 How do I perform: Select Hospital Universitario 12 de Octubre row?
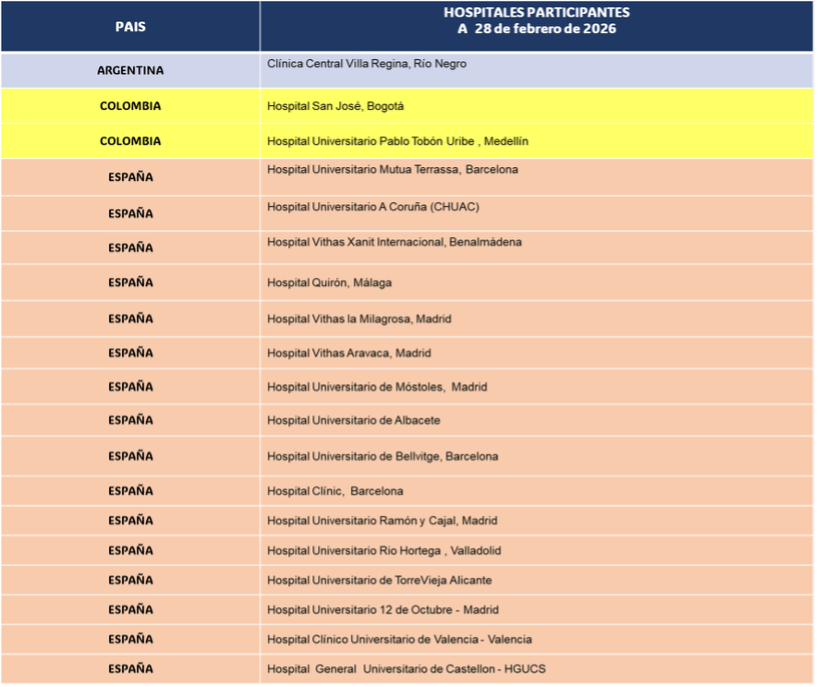[382, 610]
